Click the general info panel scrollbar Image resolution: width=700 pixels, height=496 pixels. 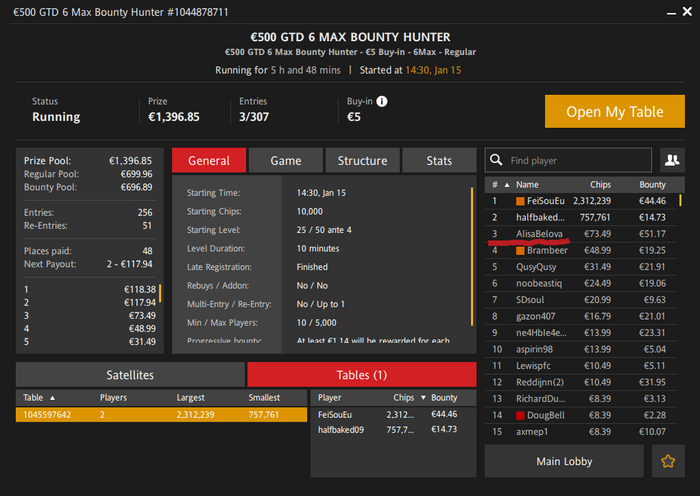pyautogui.click(x=472, y=256)
